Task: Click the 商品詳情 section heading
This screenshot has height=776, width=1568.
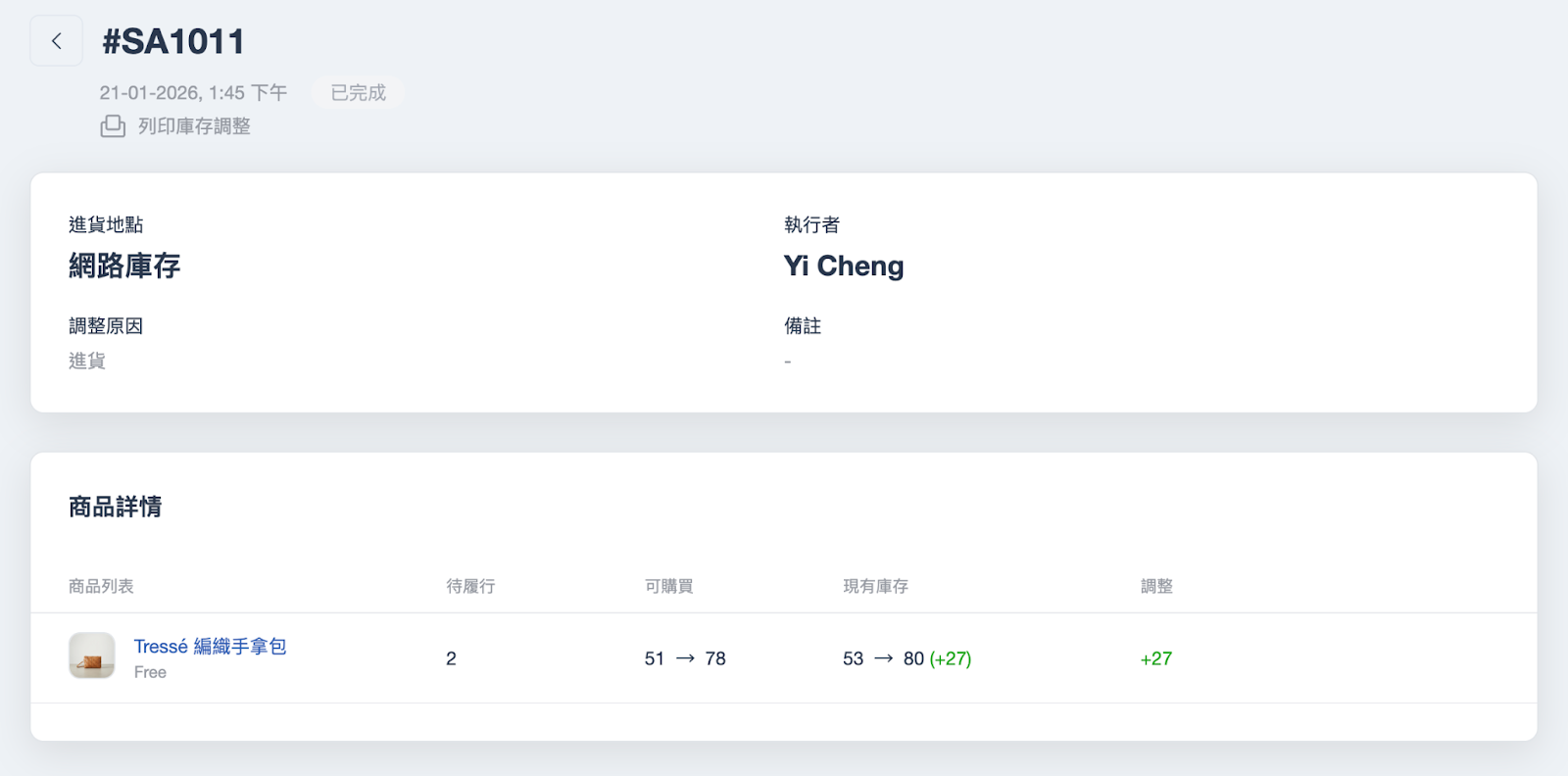Action: click(x=116, y=507)
